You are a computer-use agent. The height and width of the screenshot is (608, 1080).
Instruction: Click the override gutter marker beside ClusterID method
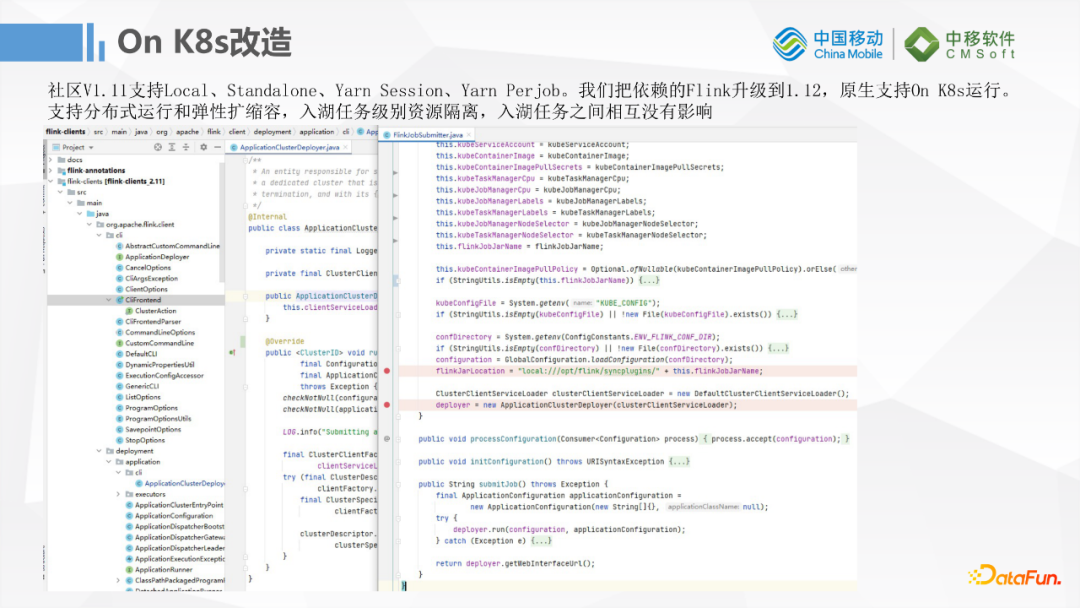[x=233, y=353]
